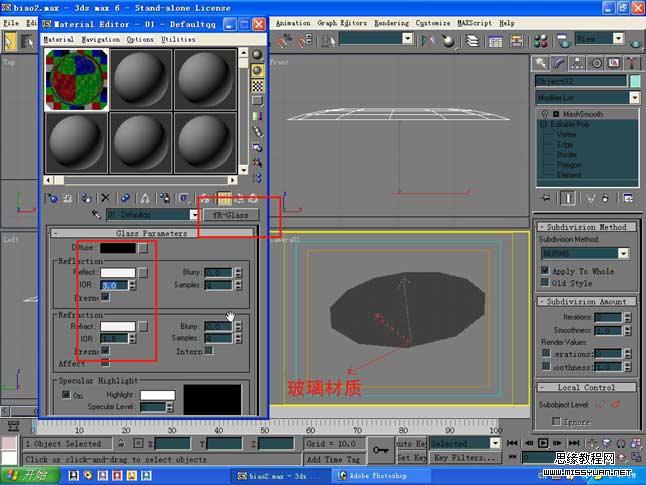The image size is (646, 485).
Task: Open View reference coordinate dropdown in toolbar
Action: tap(618, 39)
